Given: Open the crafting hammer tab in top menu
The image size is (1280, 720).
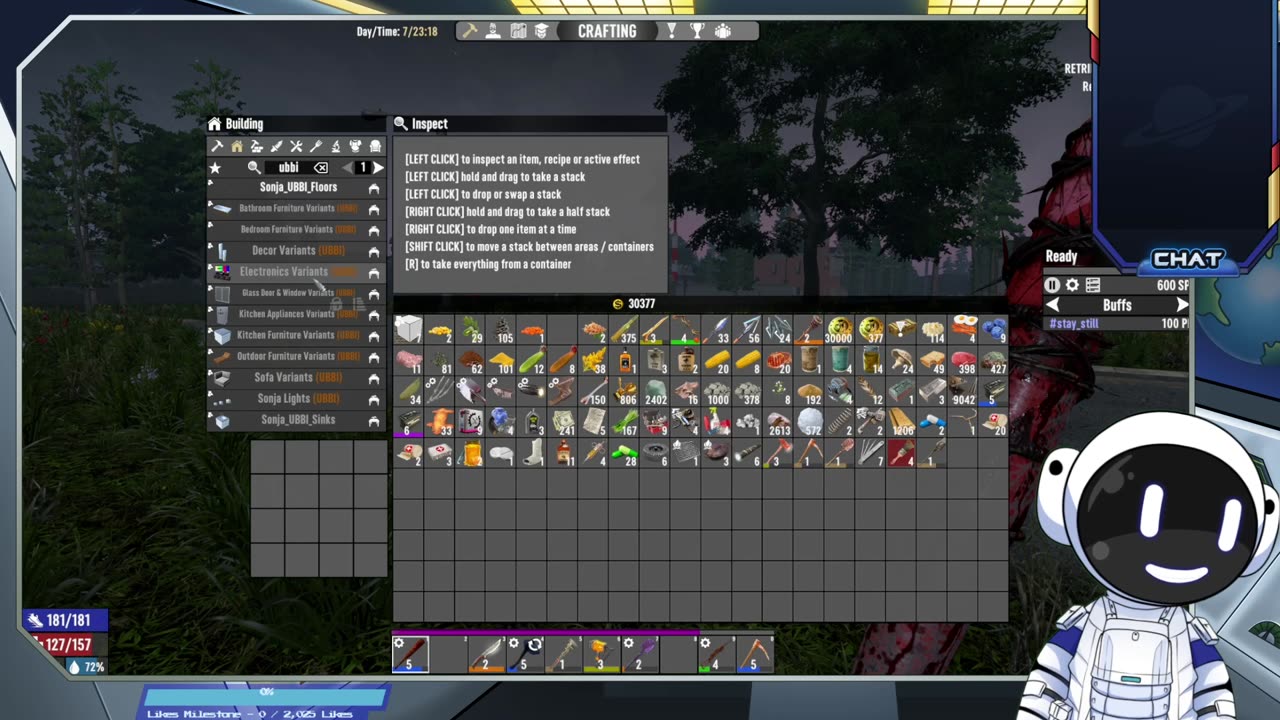Looking at the screenshot, I should pos(468,31).
